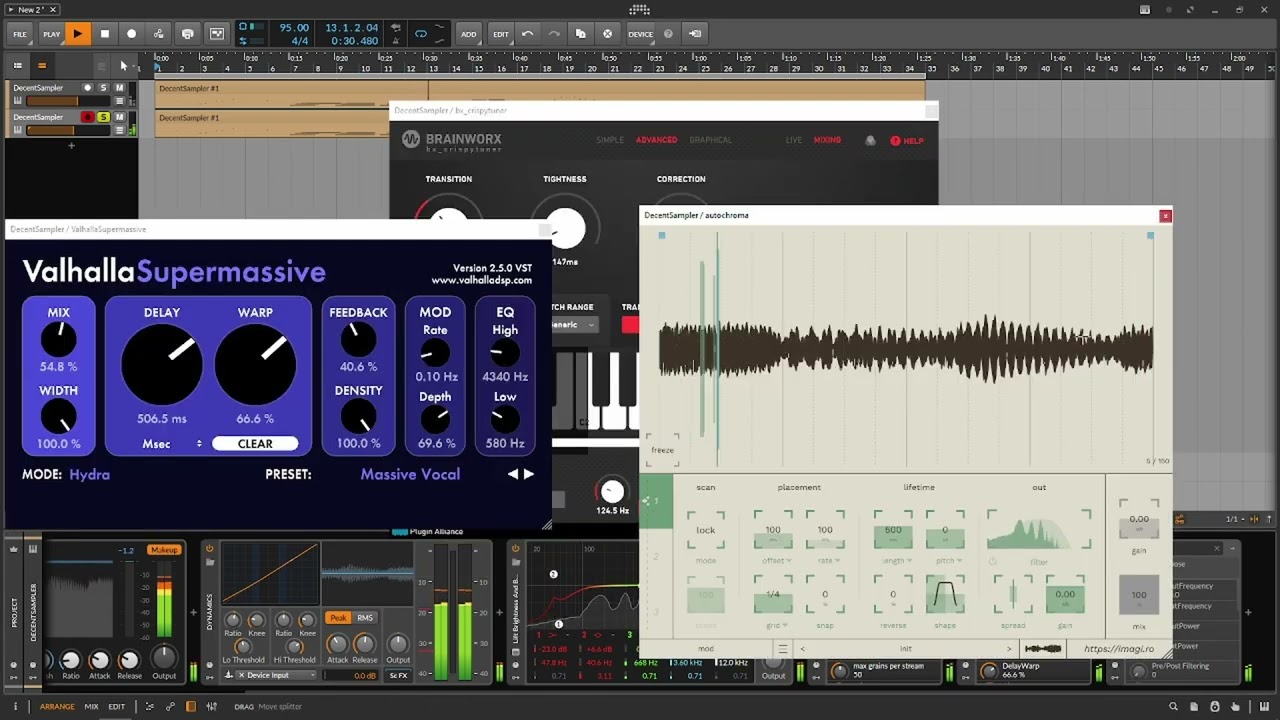
Task: Select the ADVANCED tab in crispytuner
Action: coord(656,140)
